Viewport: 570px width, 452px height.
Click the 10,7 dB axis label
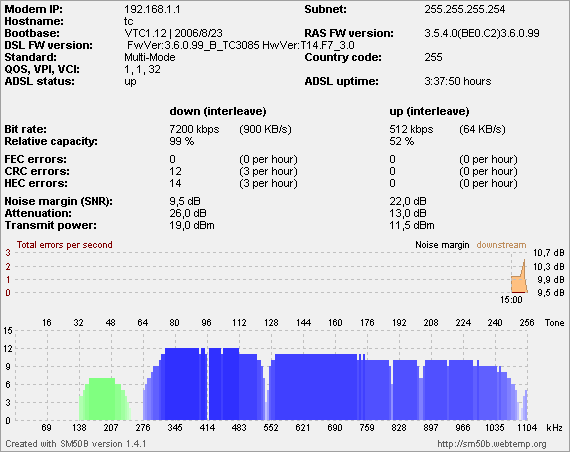pos(549,253)
